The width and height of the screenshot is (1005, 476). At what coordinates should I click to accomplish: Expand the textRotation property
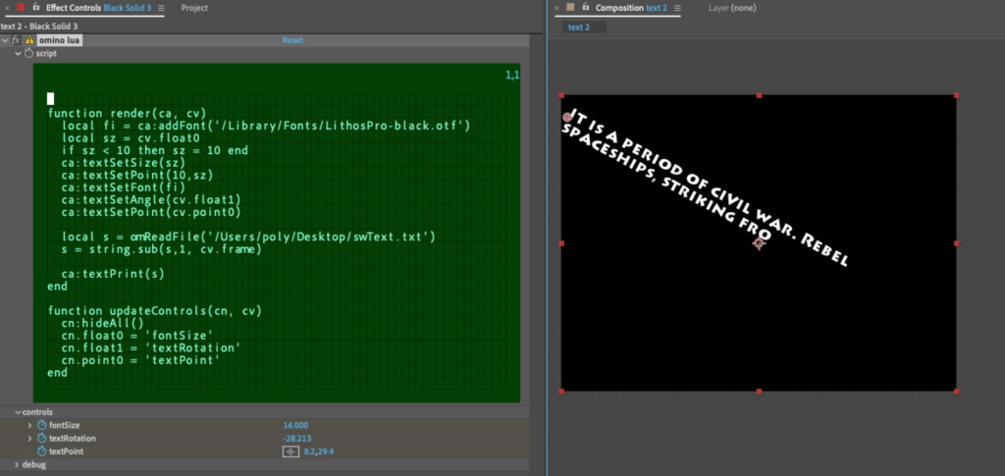(29, 439)
